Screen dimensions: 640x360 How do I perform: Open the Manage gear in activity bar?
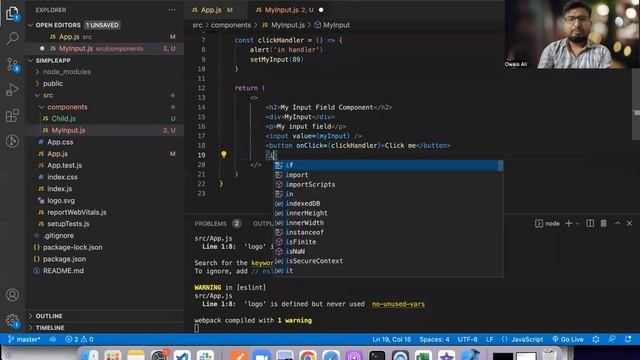(12, 320)
